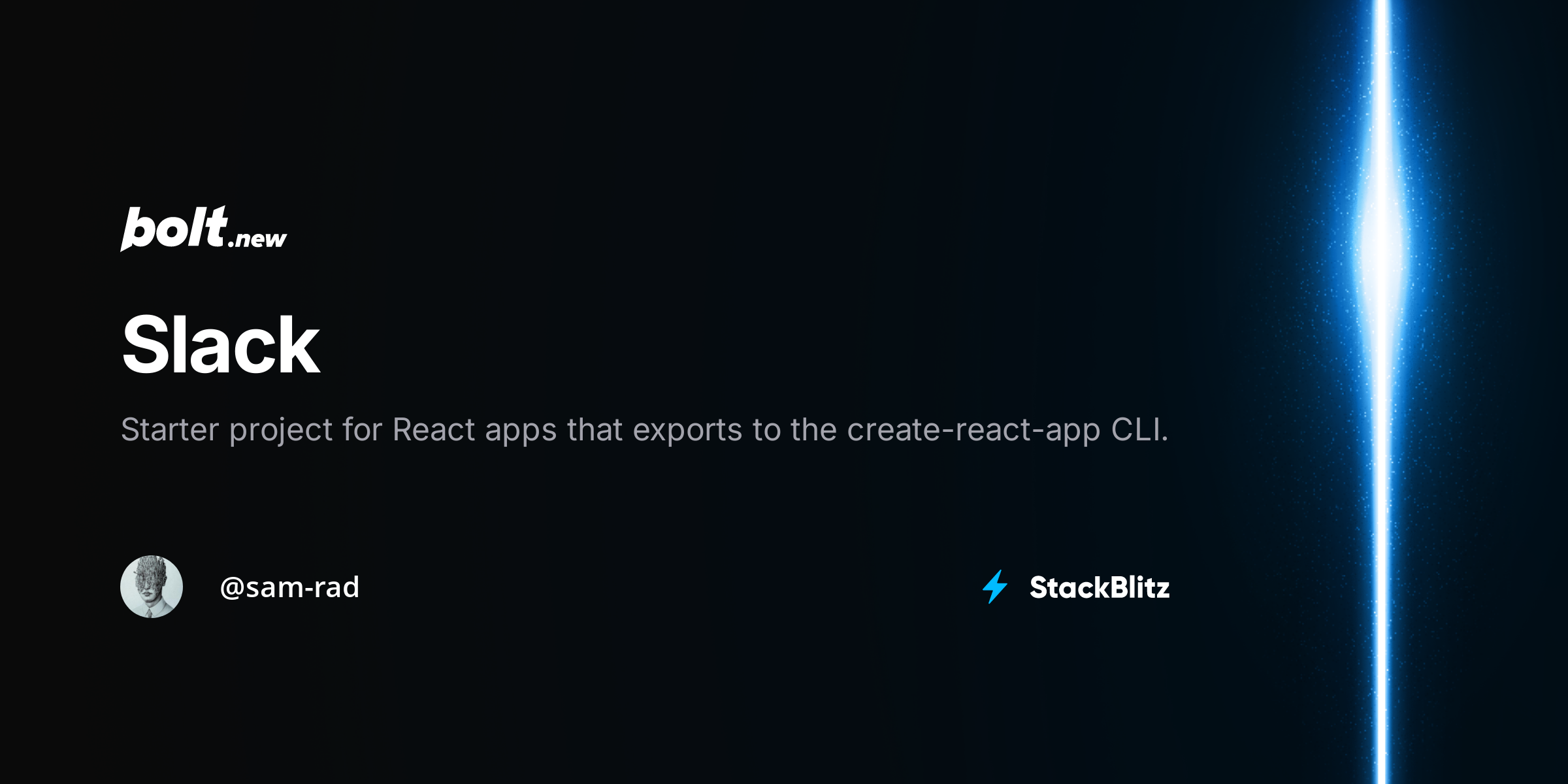Open the sam-rad profile avatar

pos(152,587)
